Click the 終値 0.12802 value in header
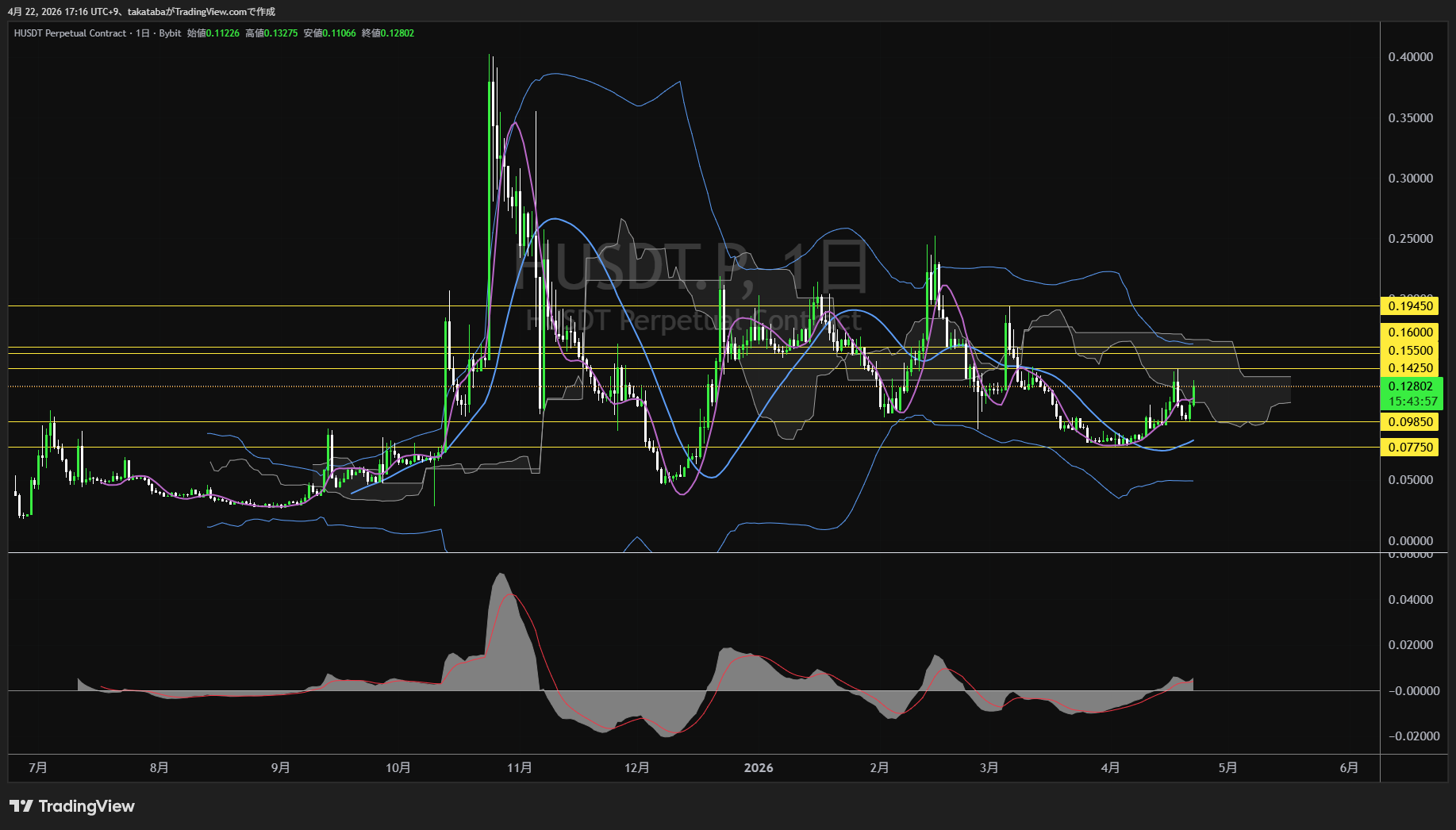Image resolution: width=1456 pixels, height=830 pixels. (398, 33)
